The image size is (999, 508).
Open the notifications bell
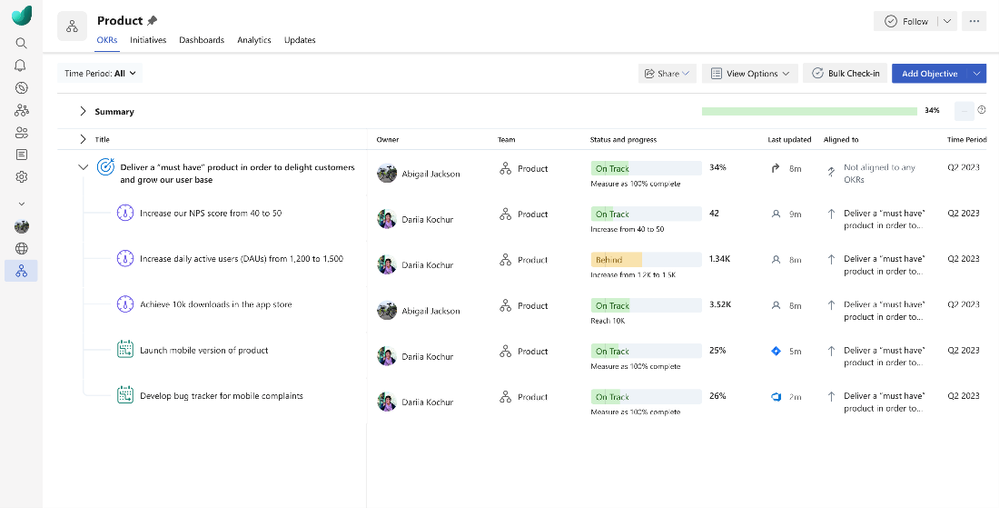(x=21, y=66)
